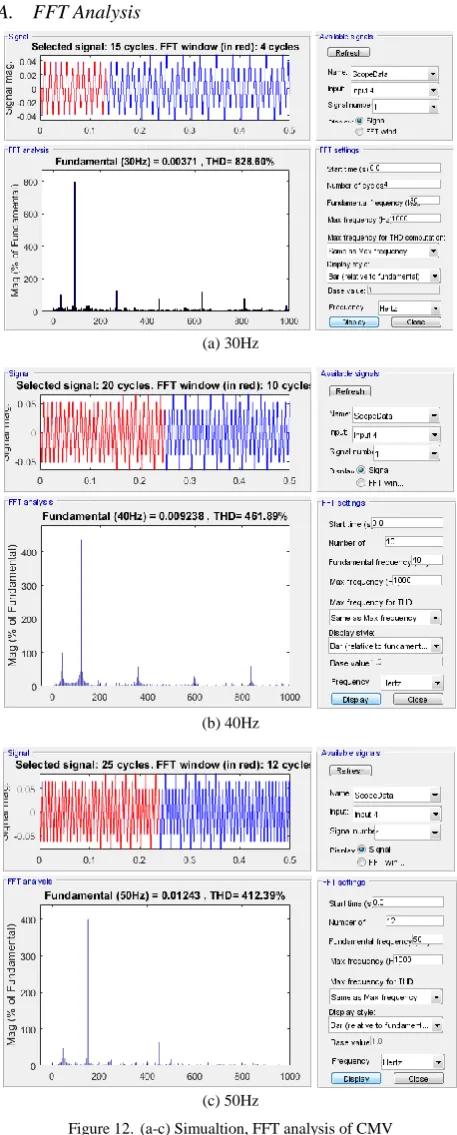Viewport: 457px width, 1135px height.
Task: Select the Signal display radio in 30Hz tool
Action: coord(358,122)
